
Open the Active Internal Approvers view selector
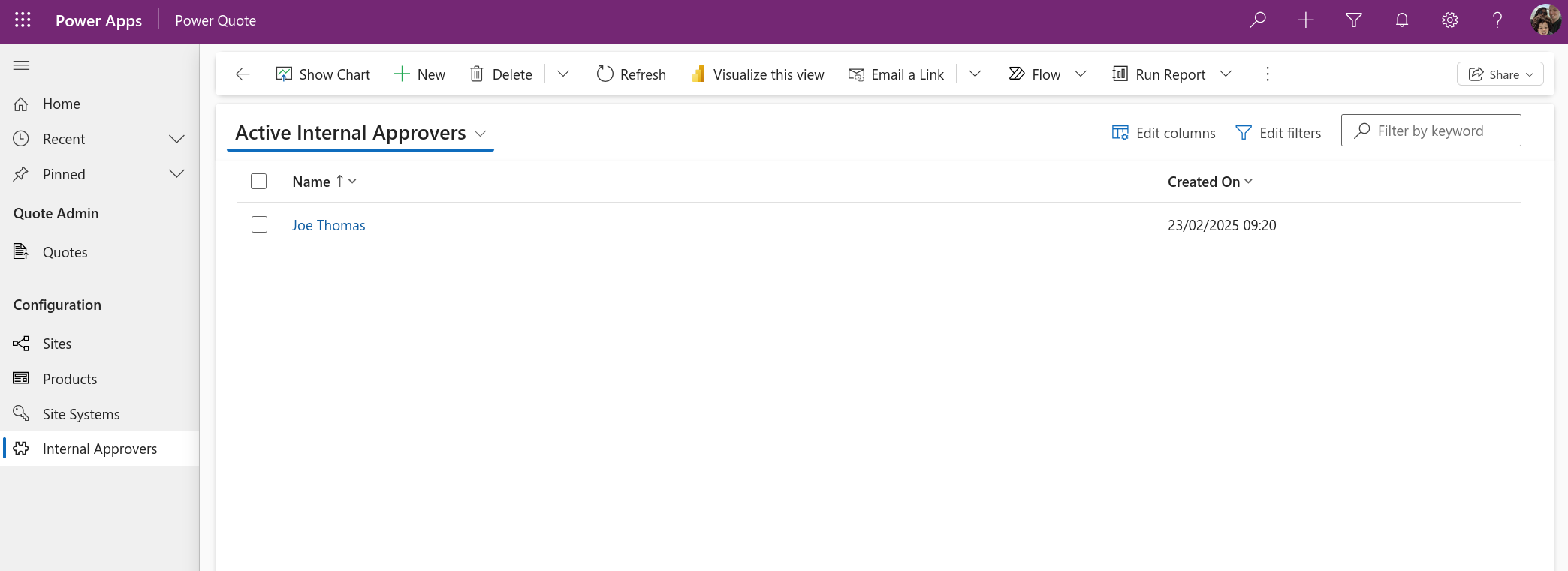(x=360, y=133)
